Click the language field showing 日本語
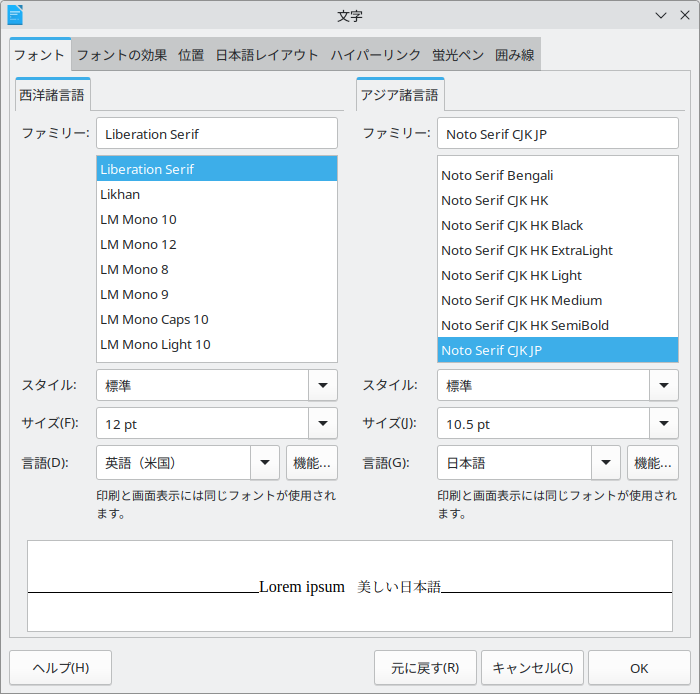This screenshot has width=700, height=694. (514, 462)
